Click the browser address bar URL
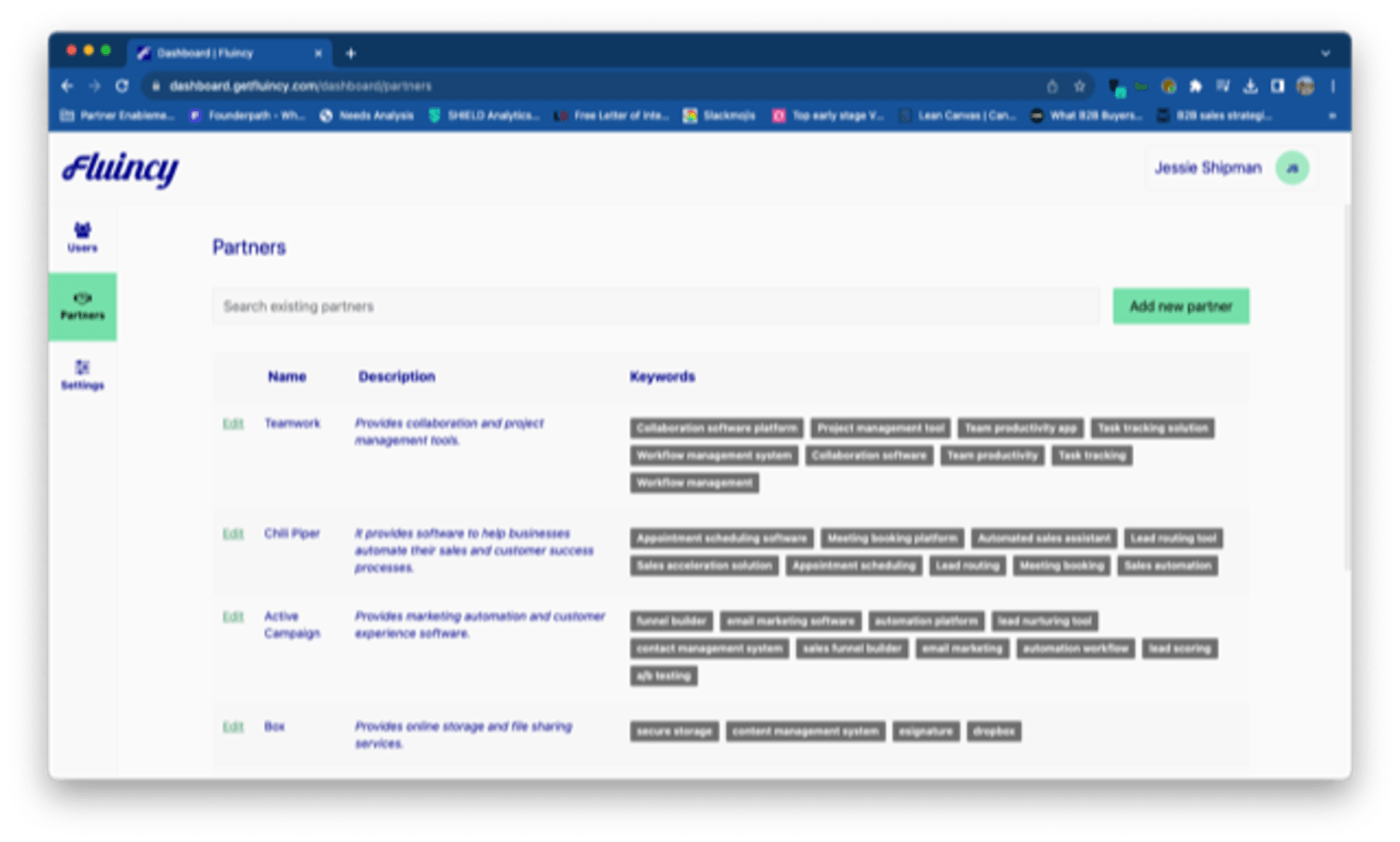1400x842 pixels. point(301,86)
